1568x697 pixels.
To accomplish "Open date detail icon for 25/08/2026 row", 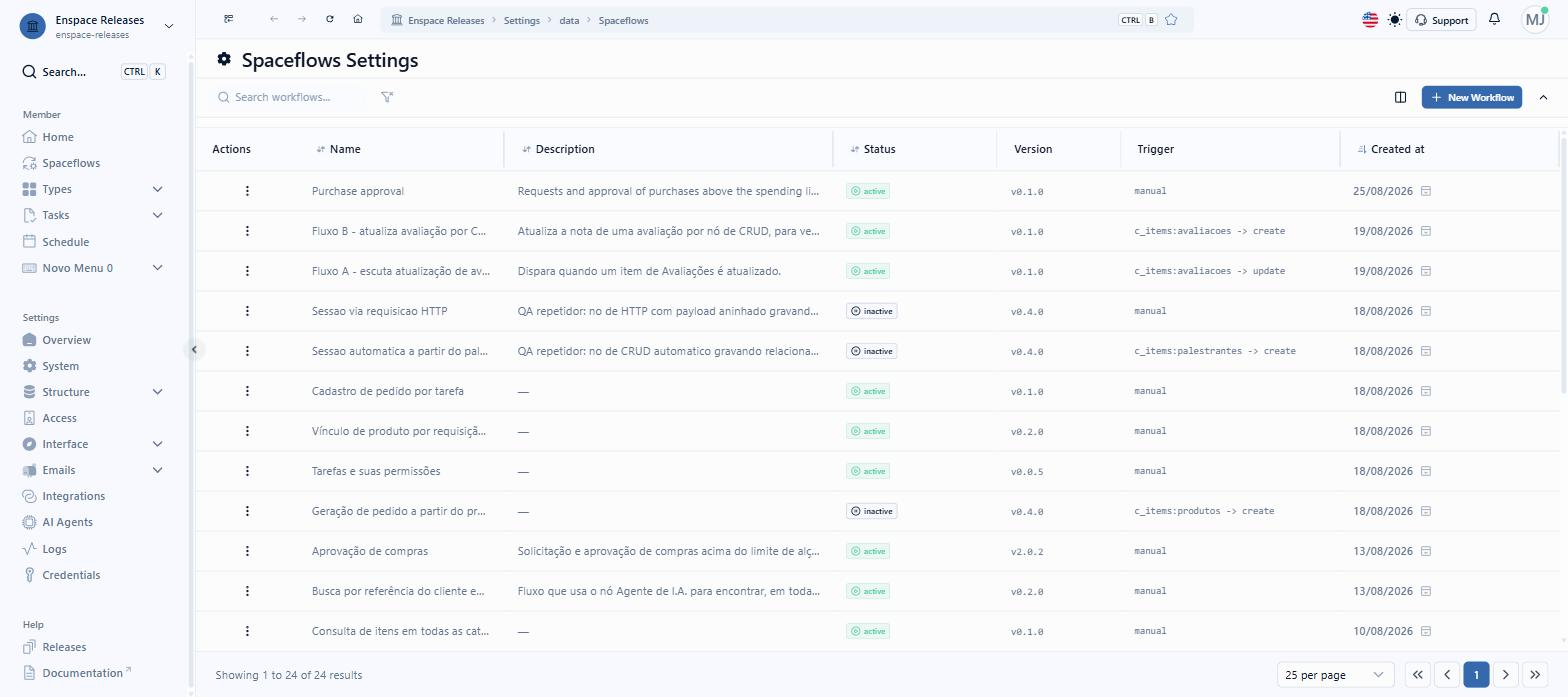I will [x=1426, y=191].
